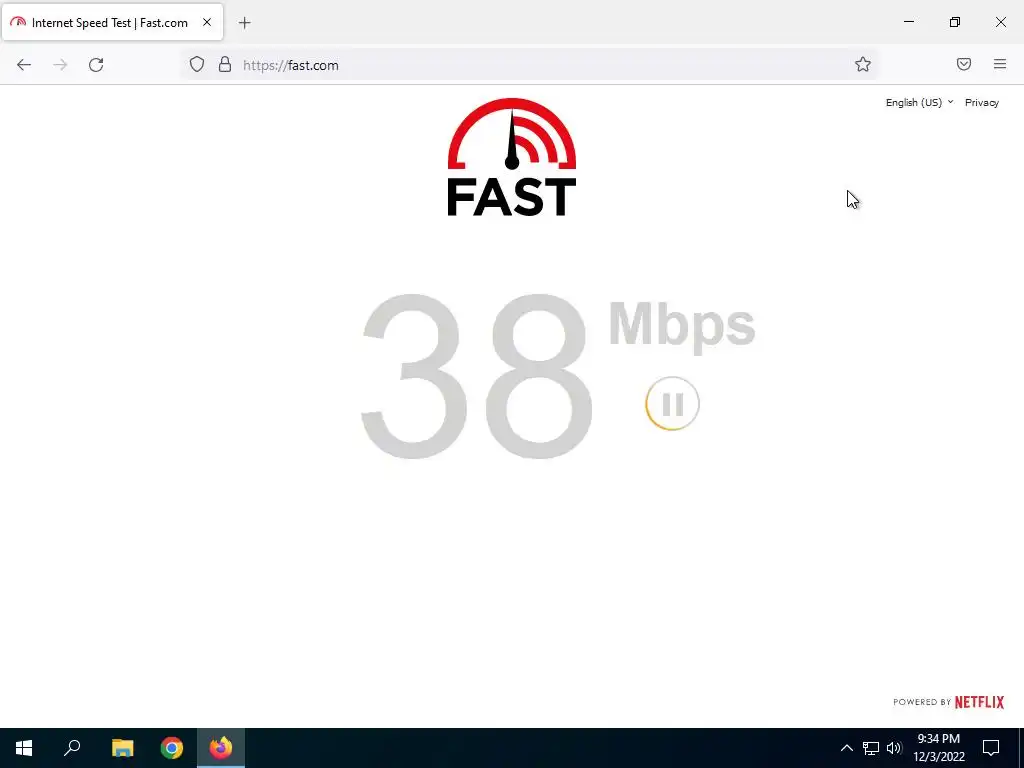View site security lock information
Screen dimensions: 1024x768
pyautogui.click(x=225, y=64)
